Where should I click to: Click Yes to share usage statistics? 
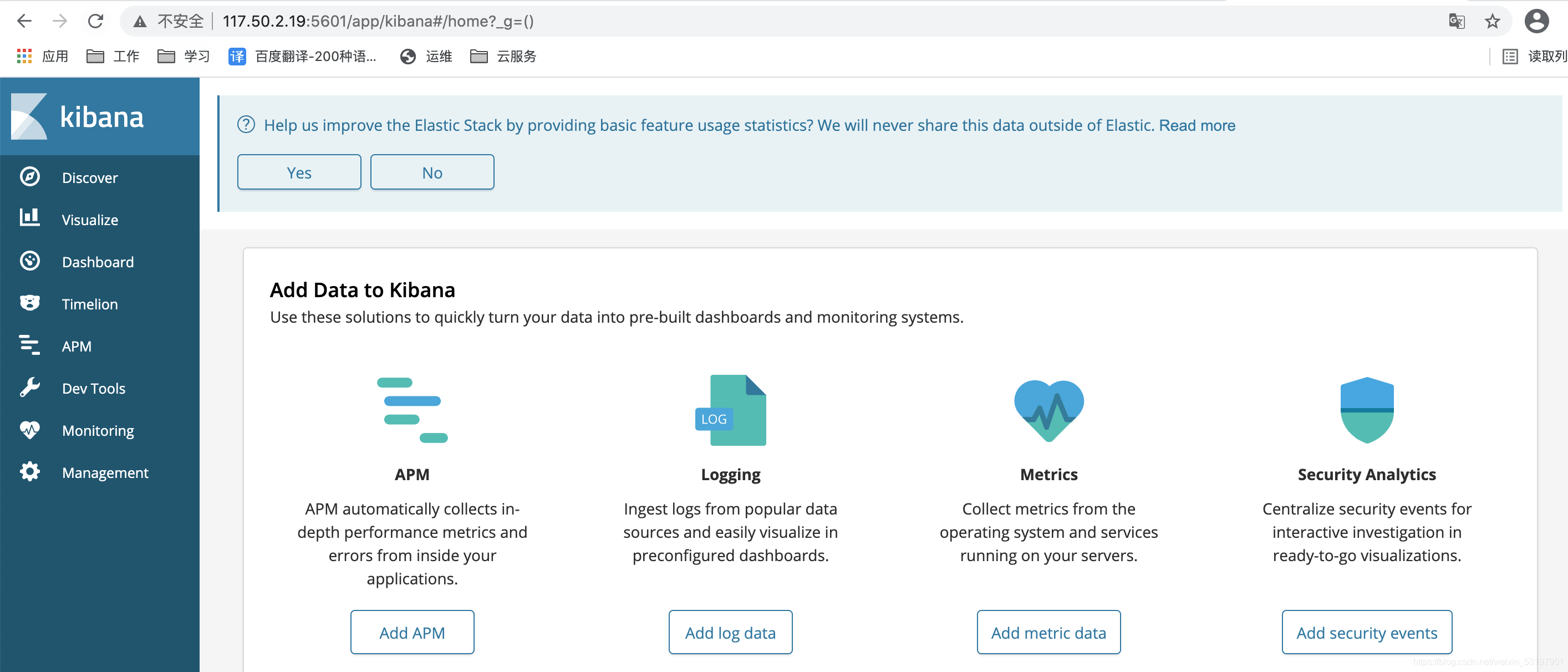(x=299, y=173)
